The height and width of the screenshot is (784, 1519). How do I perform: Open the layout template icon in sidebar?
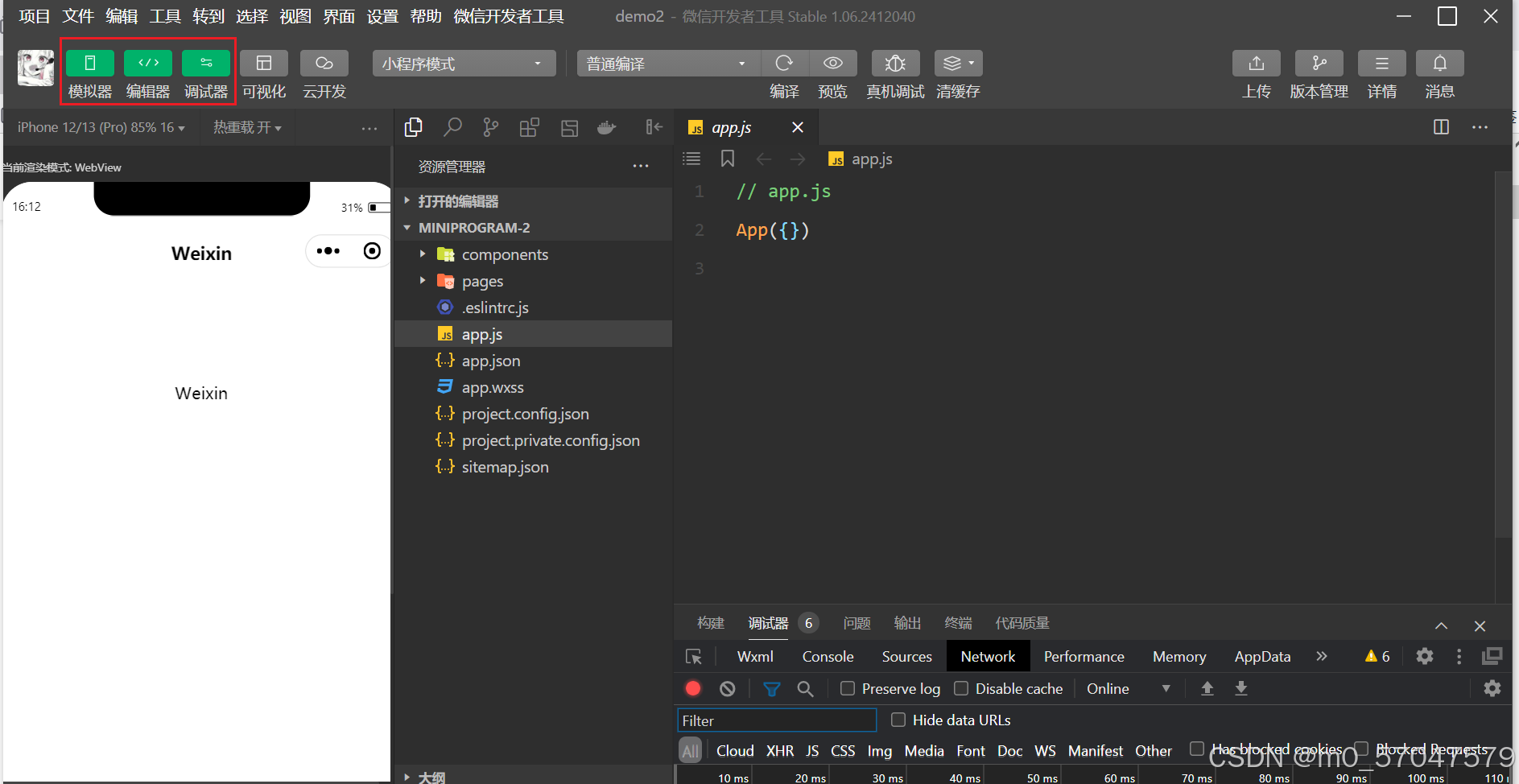(x=569, y=127)
